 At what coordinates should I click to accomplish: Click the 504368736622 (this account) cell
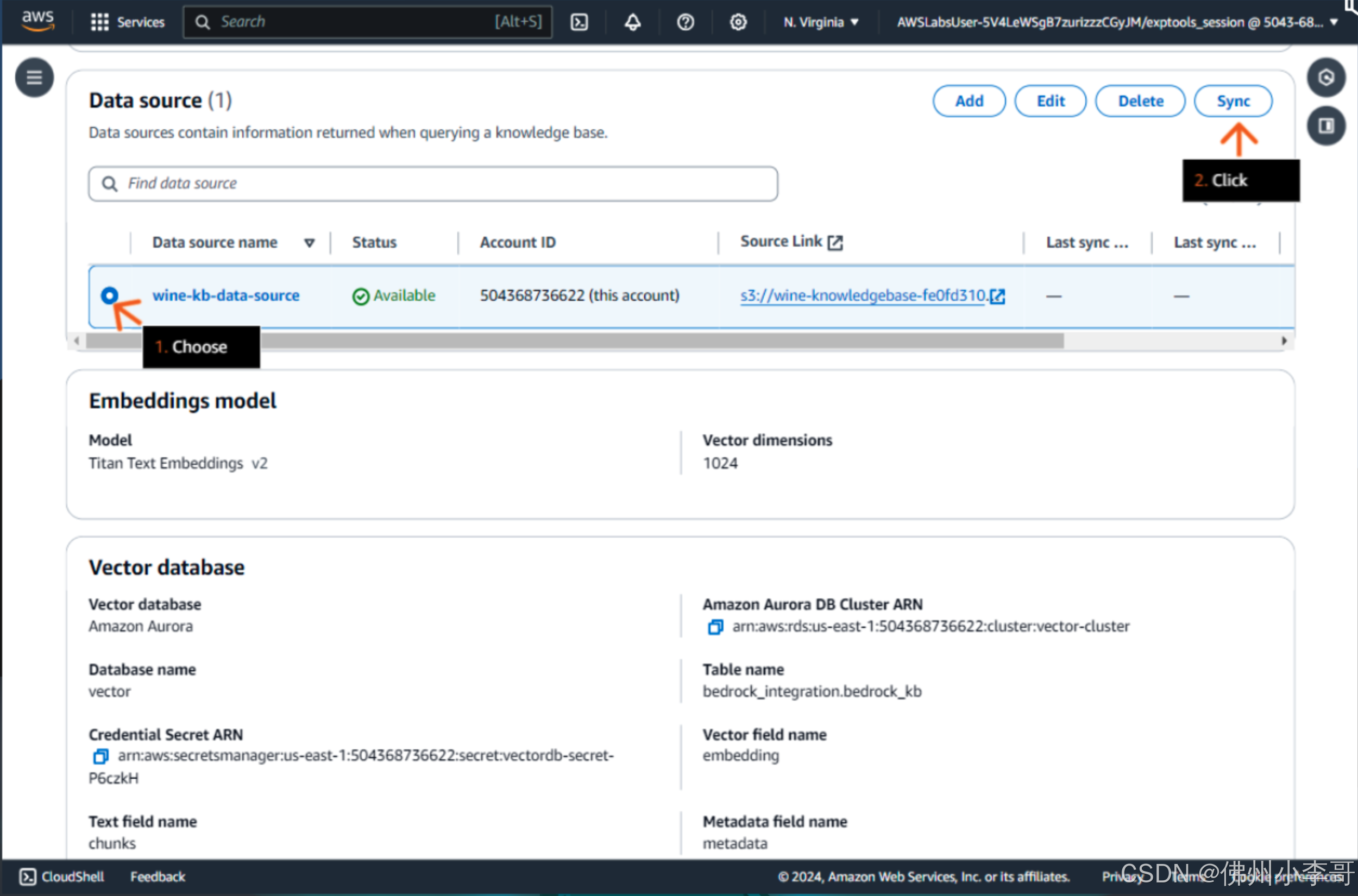tap(580, 295)
